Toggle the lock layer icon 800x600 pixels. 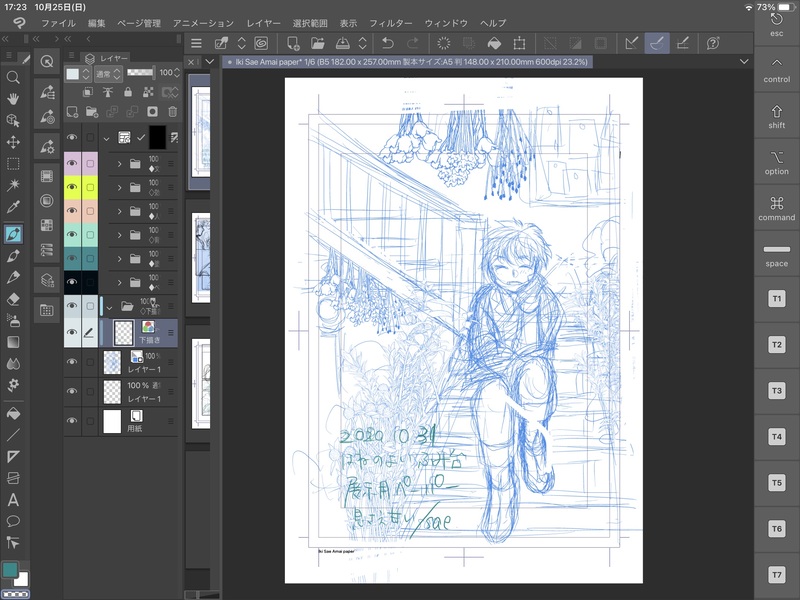coord(128,92)
